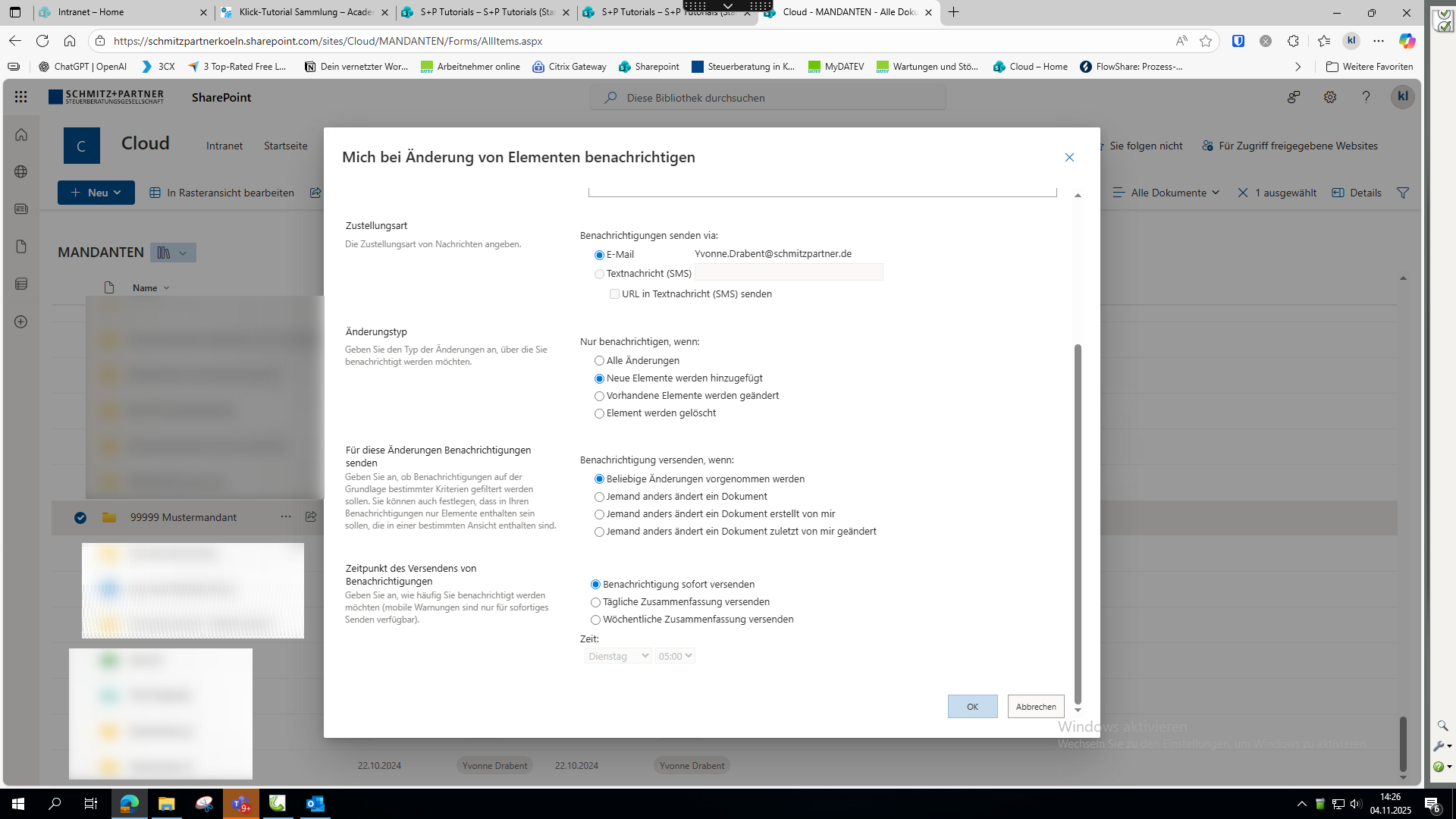
Task: Expand the MANDANTEN library view switcher
Action: pos(173,253)
